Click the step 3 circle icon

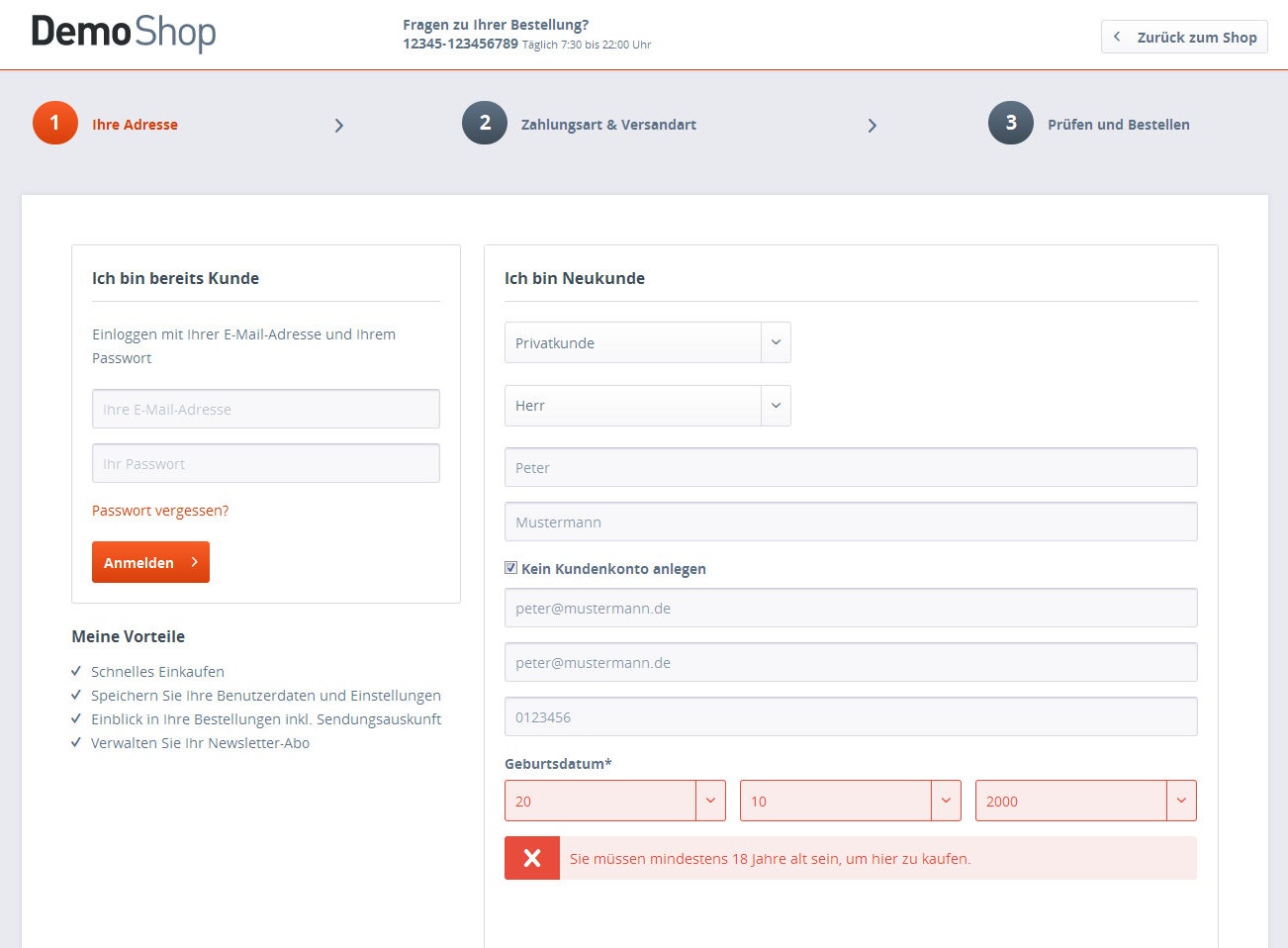point(1011,123)
